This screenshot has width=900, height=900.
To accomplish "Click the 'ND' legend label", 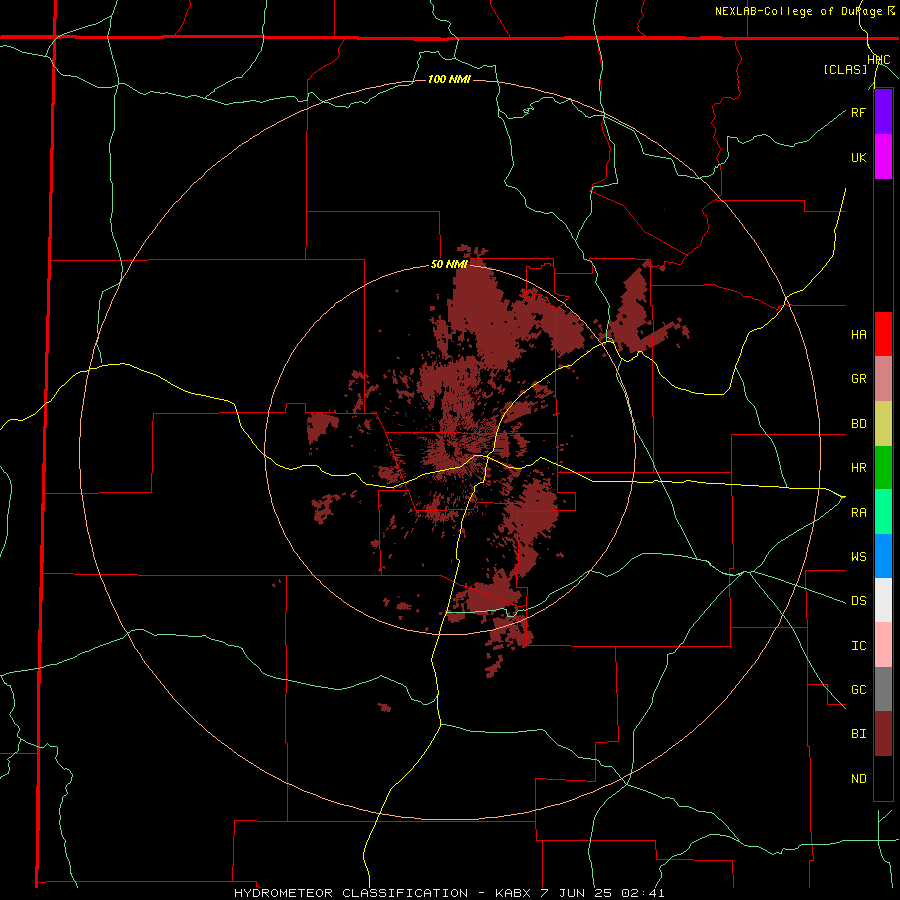I will (858, 779).
